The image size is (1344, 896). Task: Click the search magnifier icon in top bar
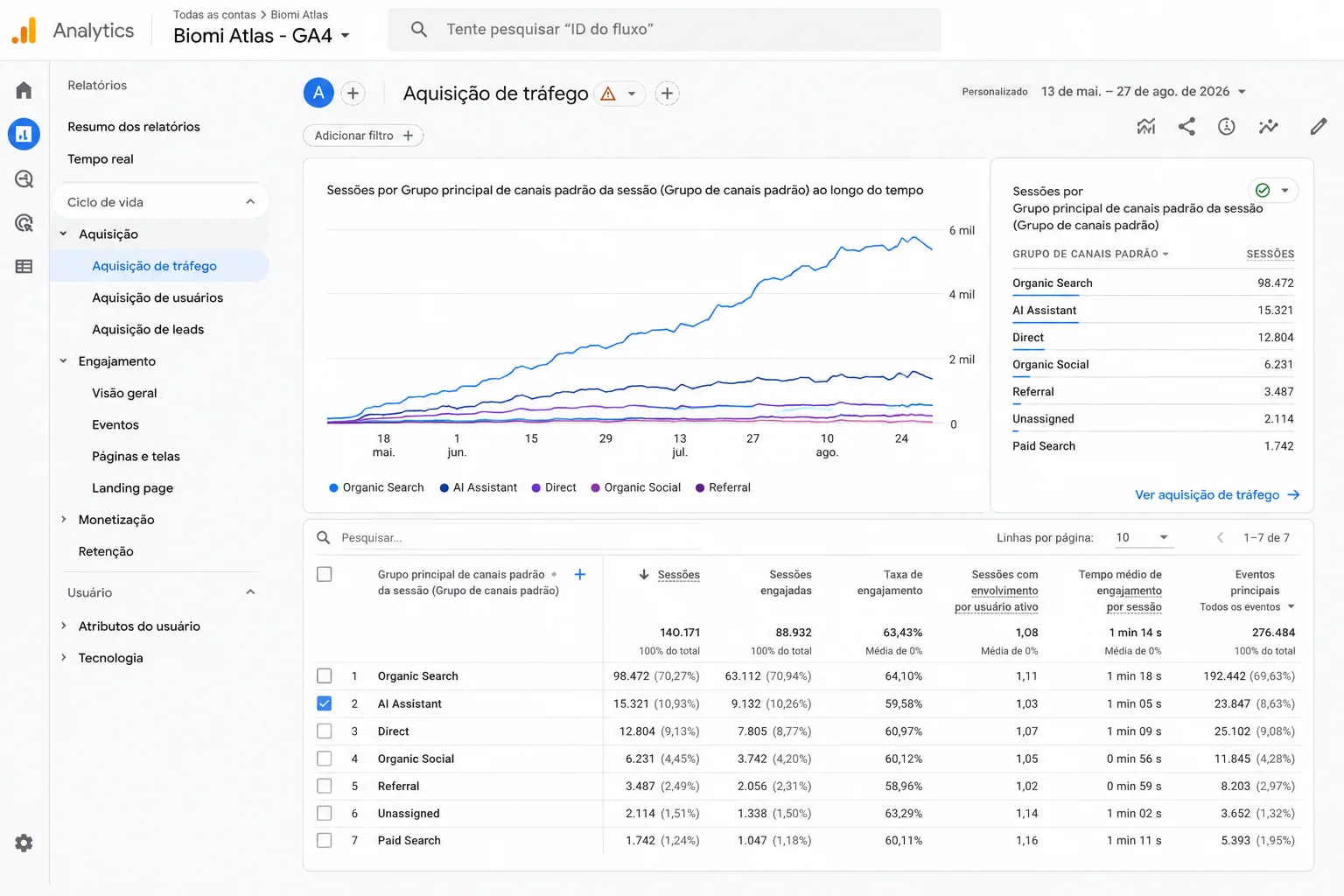point(419,30)
